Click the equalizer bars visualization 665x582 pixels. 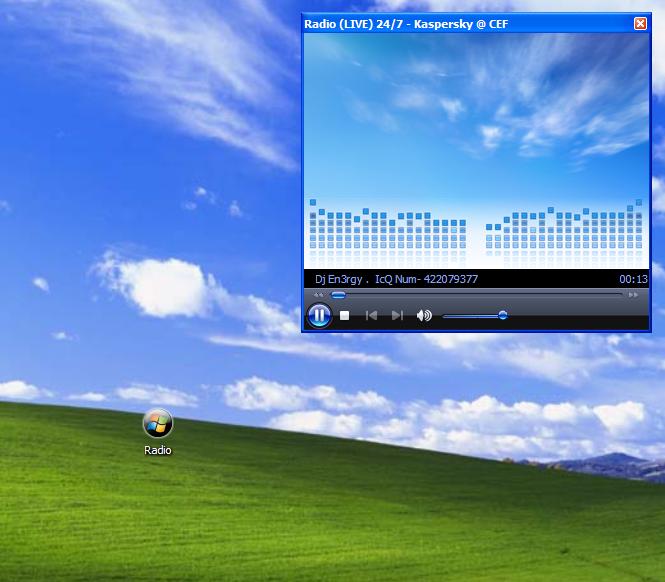point(475,231)
